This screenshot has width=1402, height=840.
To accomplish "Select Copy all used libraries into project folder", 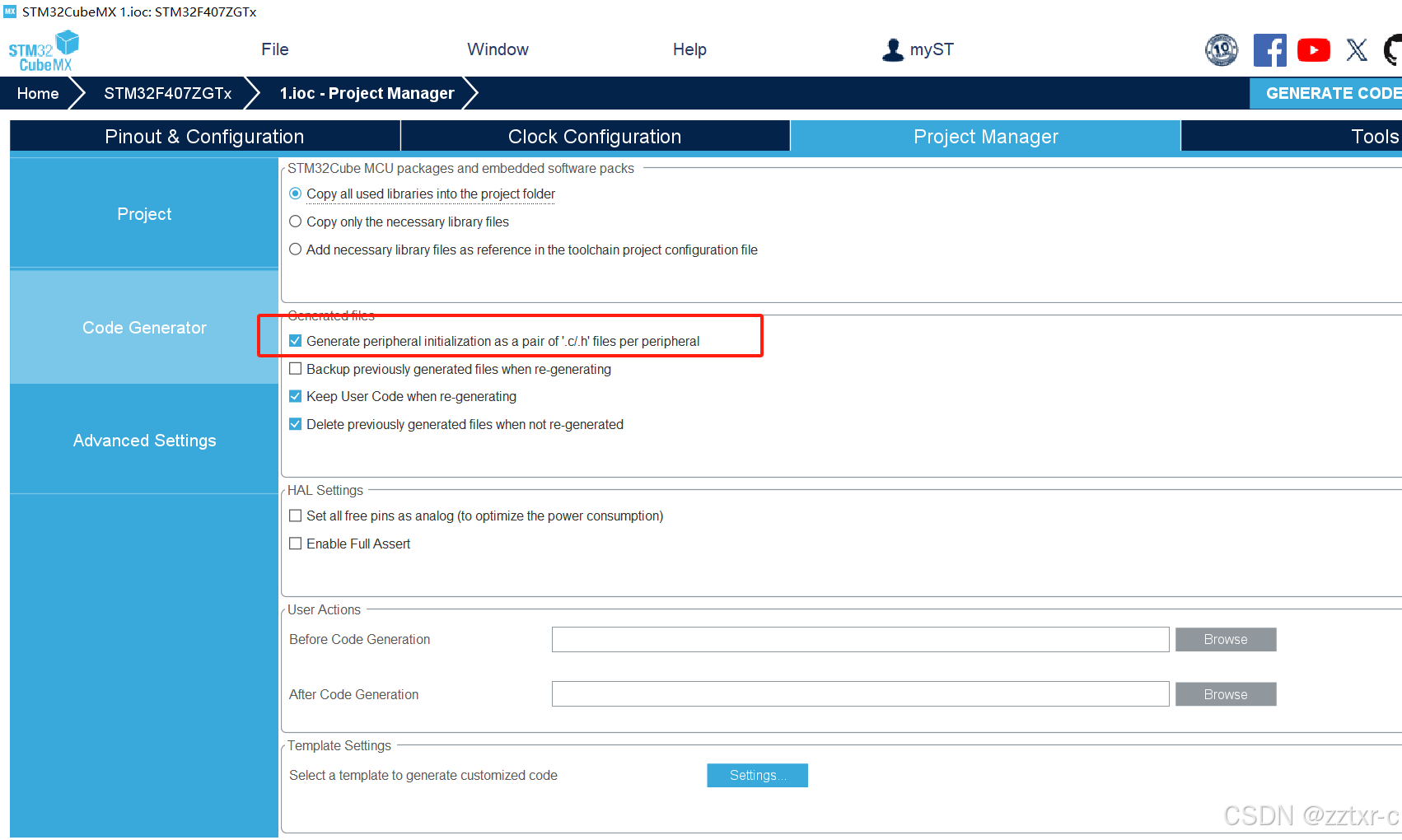I will click(x=295, y=194).
